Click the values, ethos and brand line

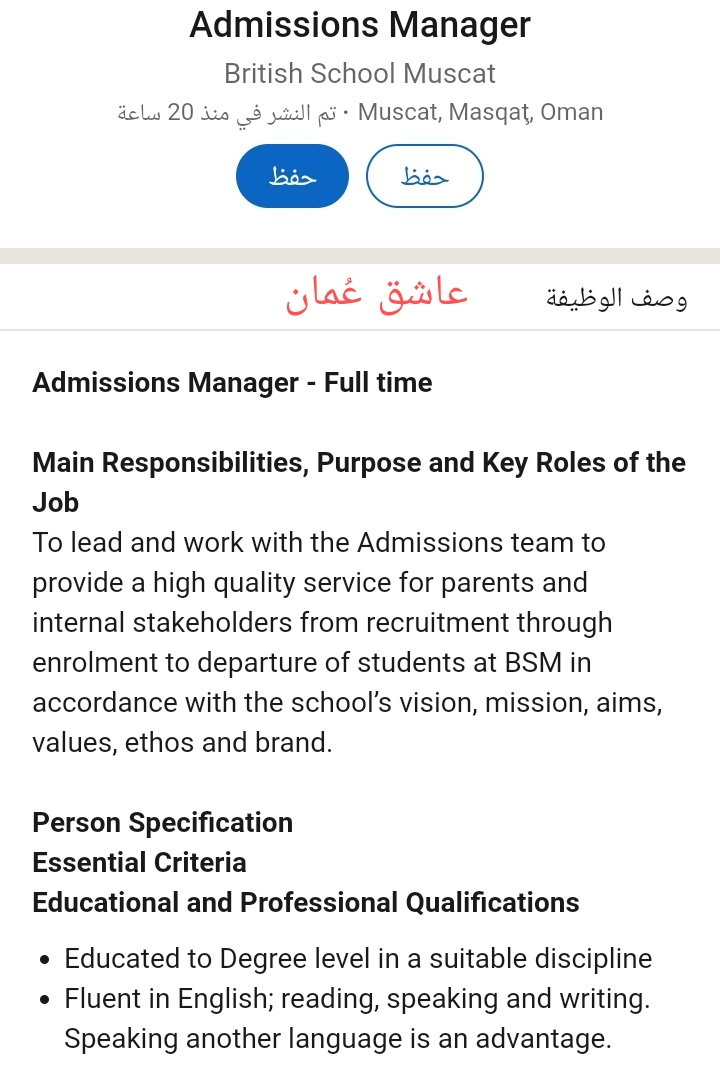click(x=182, y=742)
